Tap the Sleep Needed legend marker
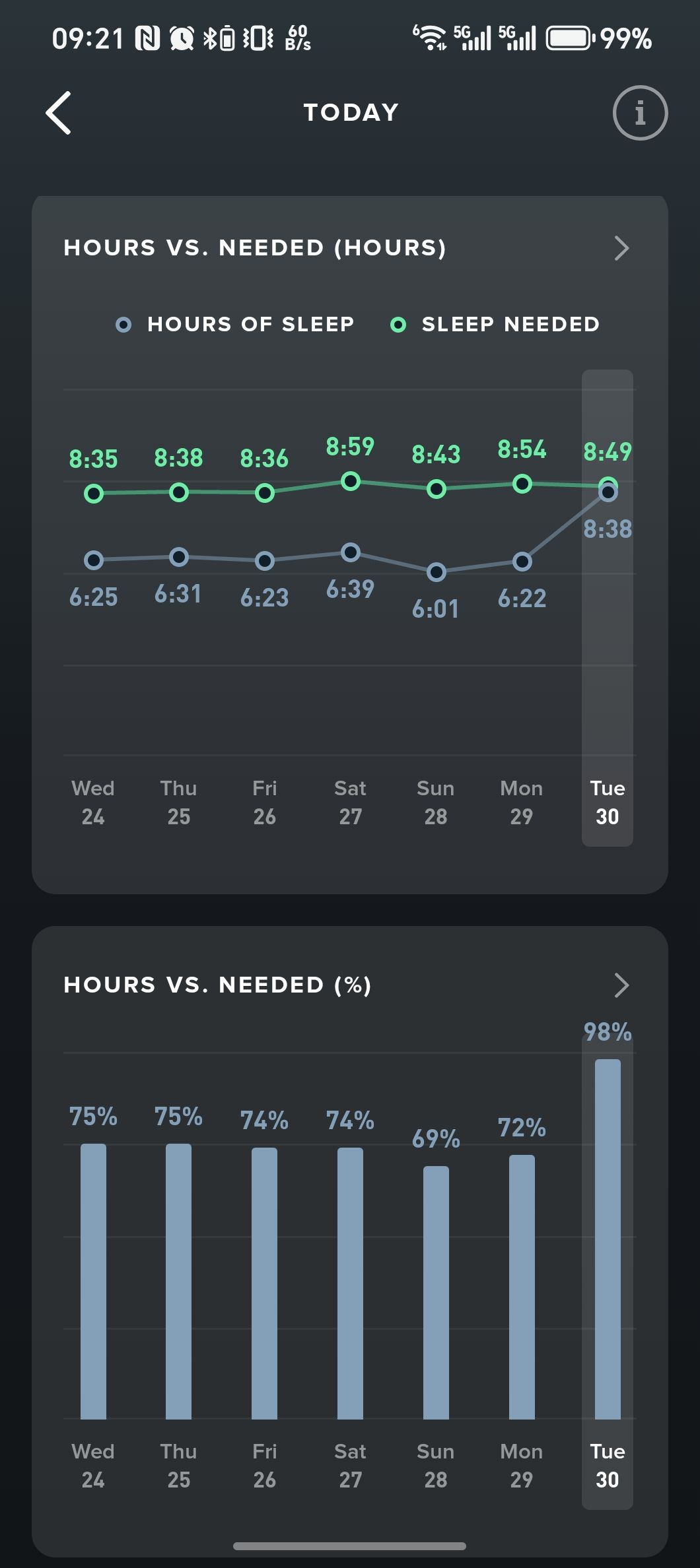The height and width of the screenshot is (1568, 700). pyautogui.click(x=398, y=325)
